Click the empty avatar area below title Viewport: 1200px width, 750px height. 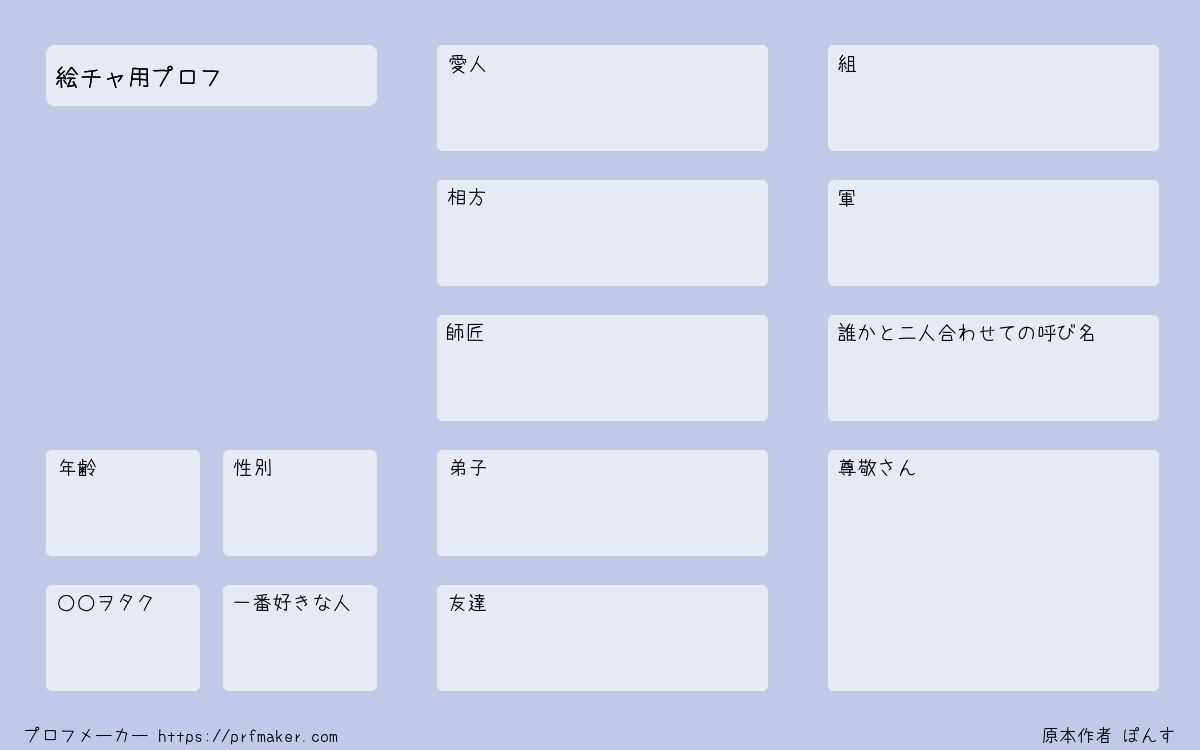tap(211, 277)
